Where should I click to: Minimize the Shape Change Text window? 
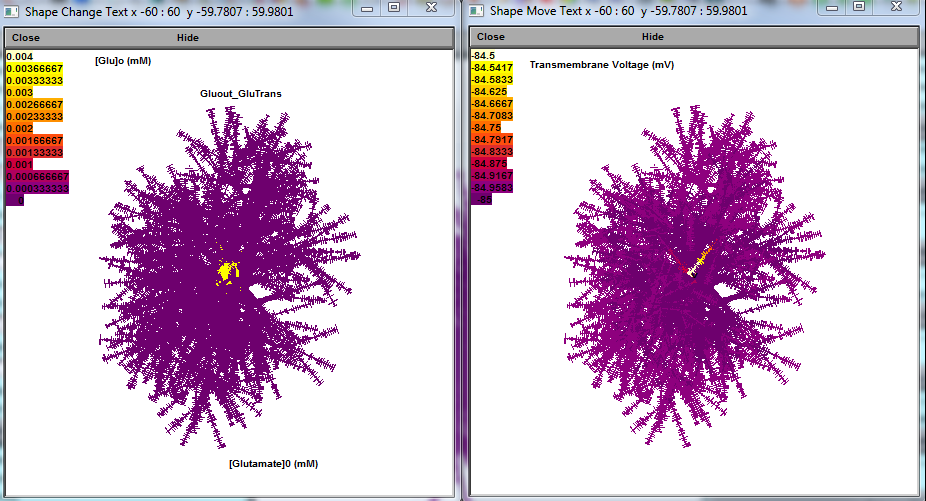coord(367,8)
